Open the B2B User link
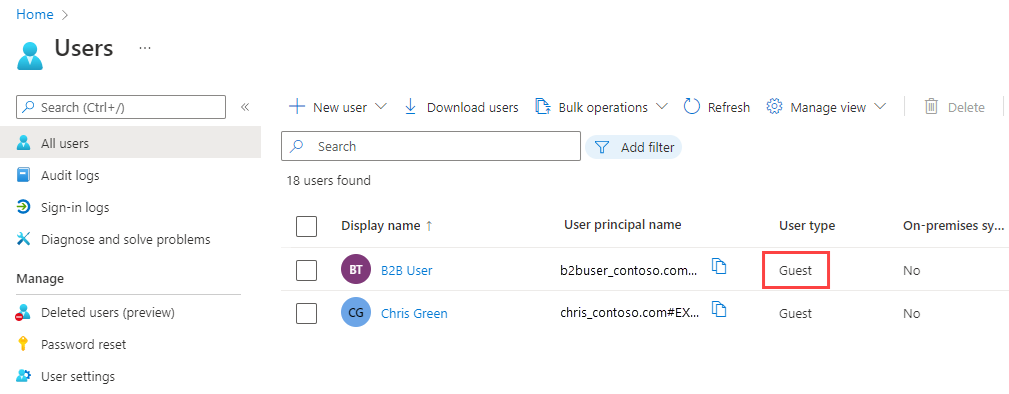Image resolution: width=1009 pixels, height=394 pixels. (407, 270)
